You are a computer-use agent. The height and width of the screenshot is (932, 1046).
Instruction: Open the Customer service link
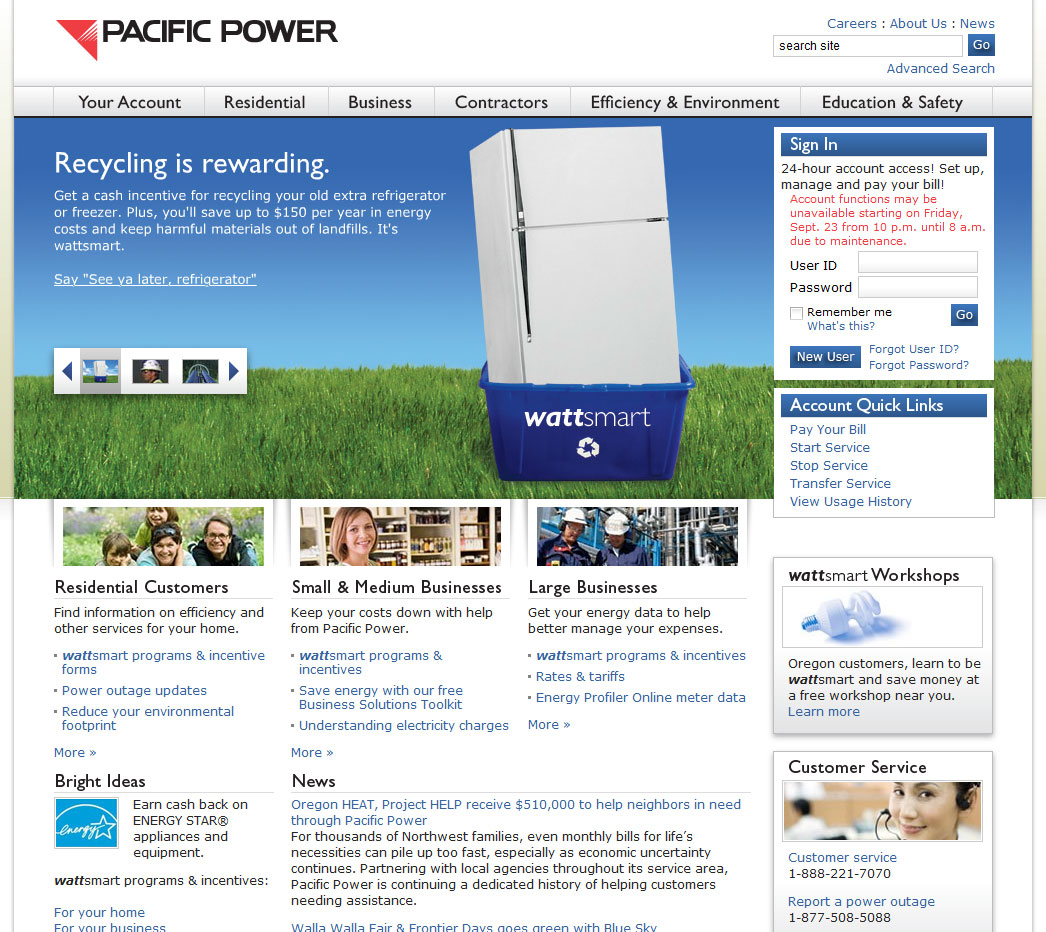[842, 857]
